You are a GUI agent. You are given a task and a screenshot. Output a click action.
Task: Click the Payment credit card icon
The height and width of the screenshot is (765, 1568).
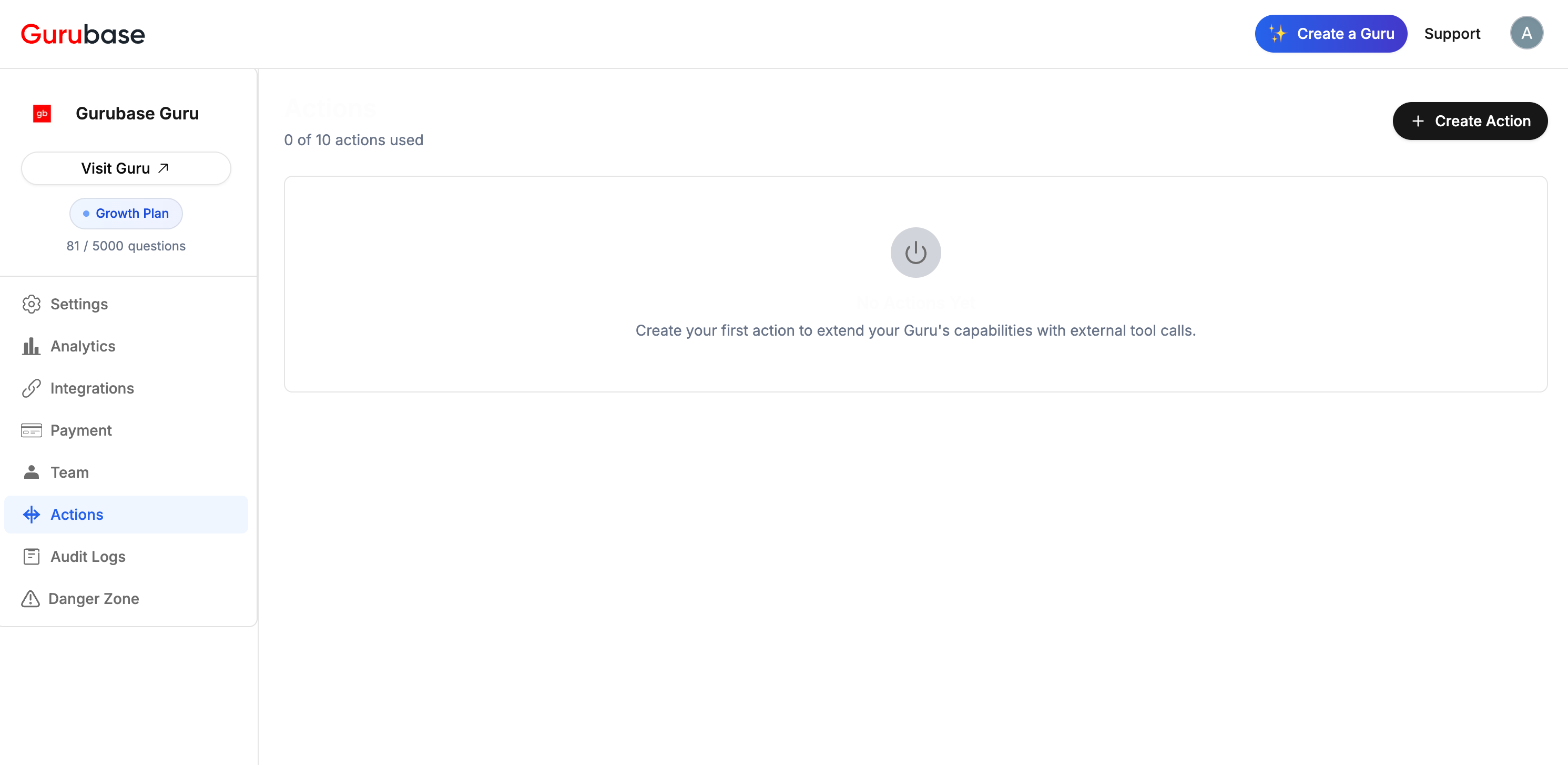31,430
